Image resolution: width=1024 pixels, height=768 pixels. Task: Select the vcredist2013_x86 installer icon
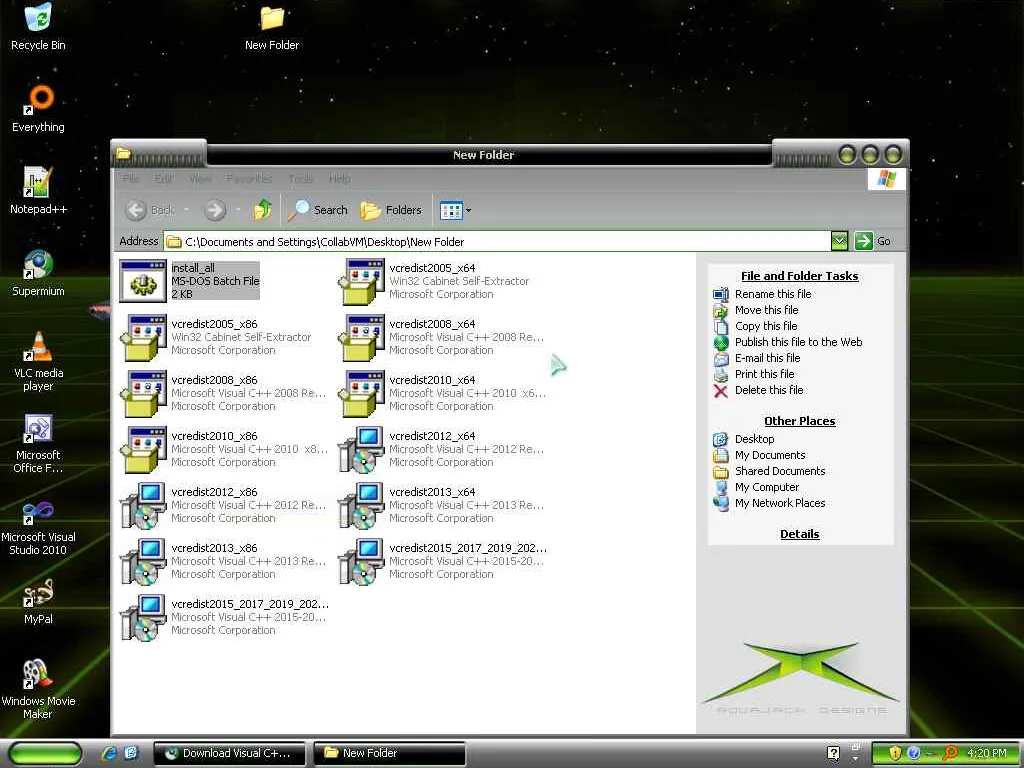point(143,562)
